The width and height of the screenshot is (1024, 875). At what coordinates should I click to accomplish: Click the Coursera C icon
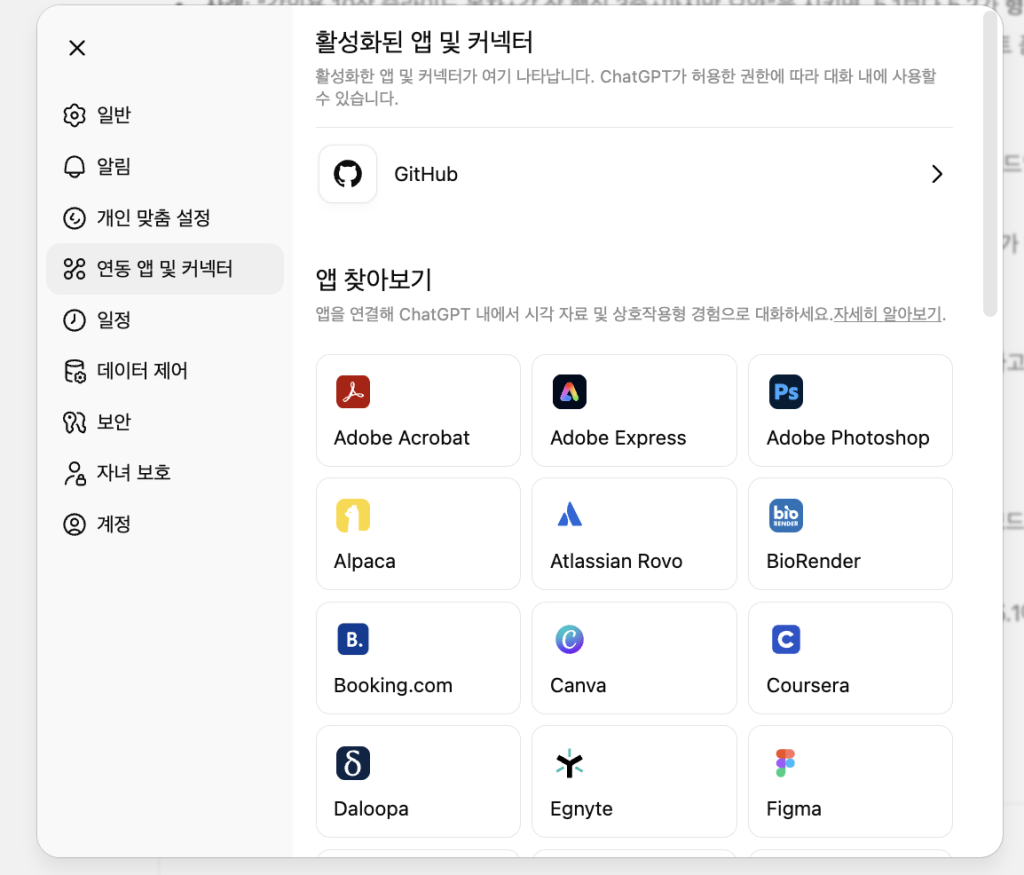[786, 639]
